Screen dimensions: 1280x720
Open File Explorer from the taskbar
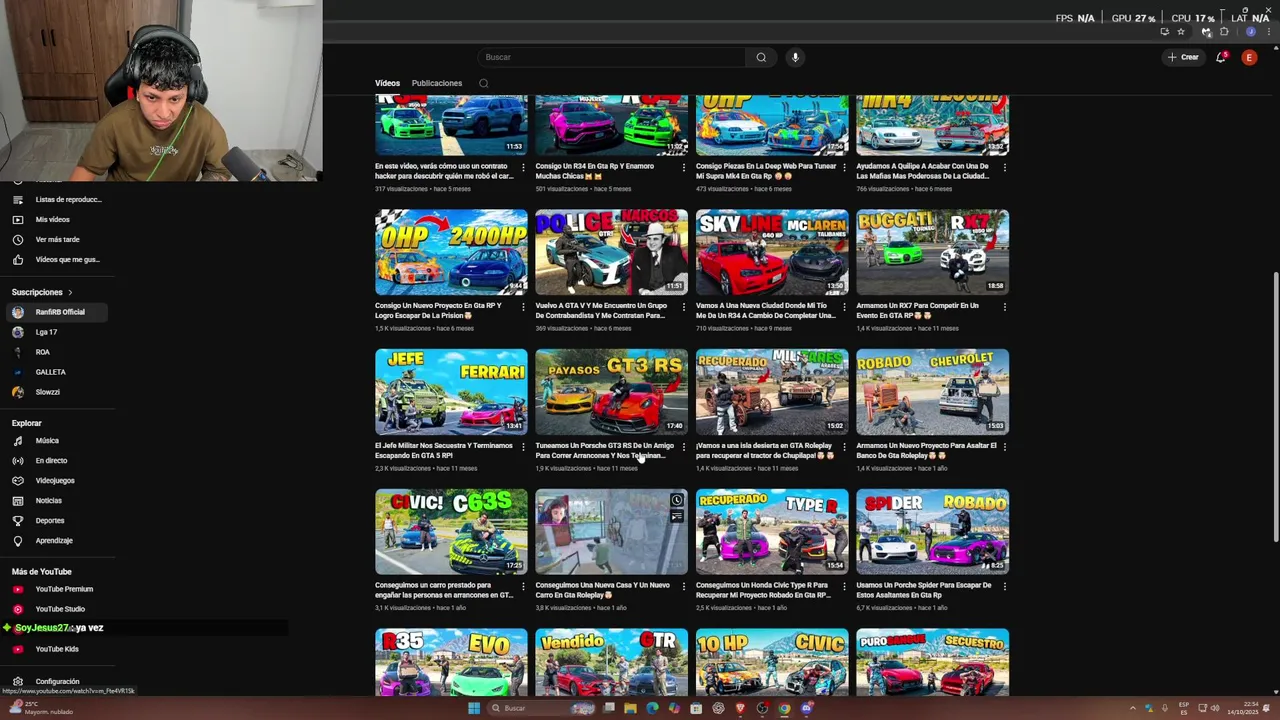(630, 708)
